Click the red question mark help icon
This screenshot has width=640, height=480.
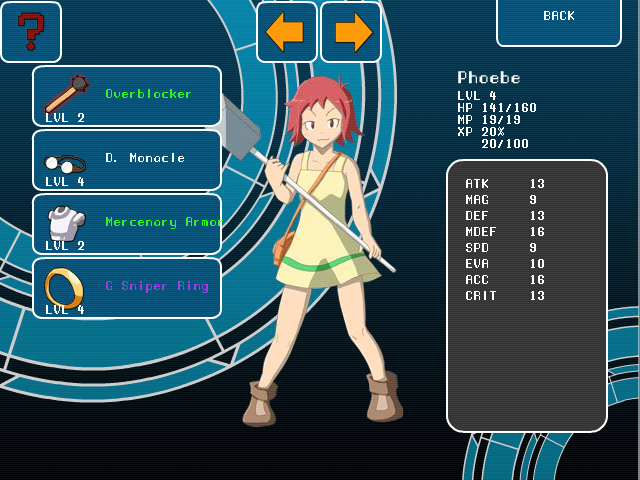point(31,32)
